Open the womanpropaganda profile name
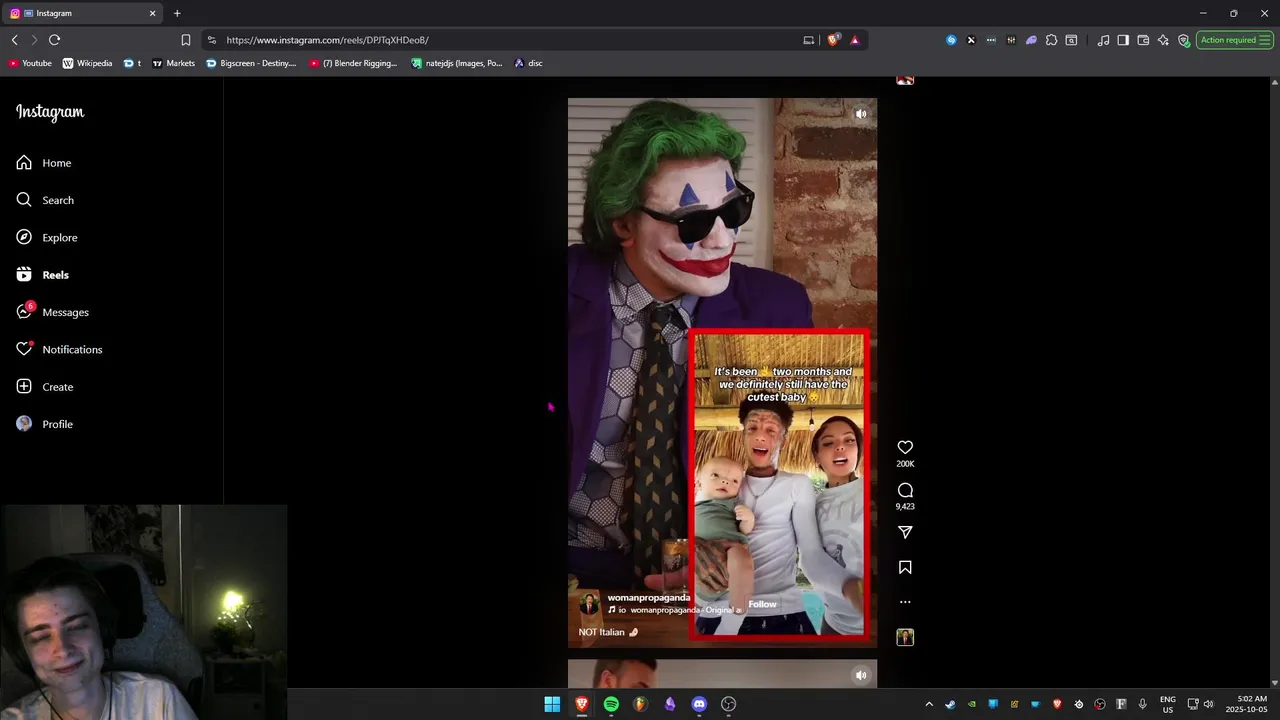The image size is (1280, 720). [648, 598]
